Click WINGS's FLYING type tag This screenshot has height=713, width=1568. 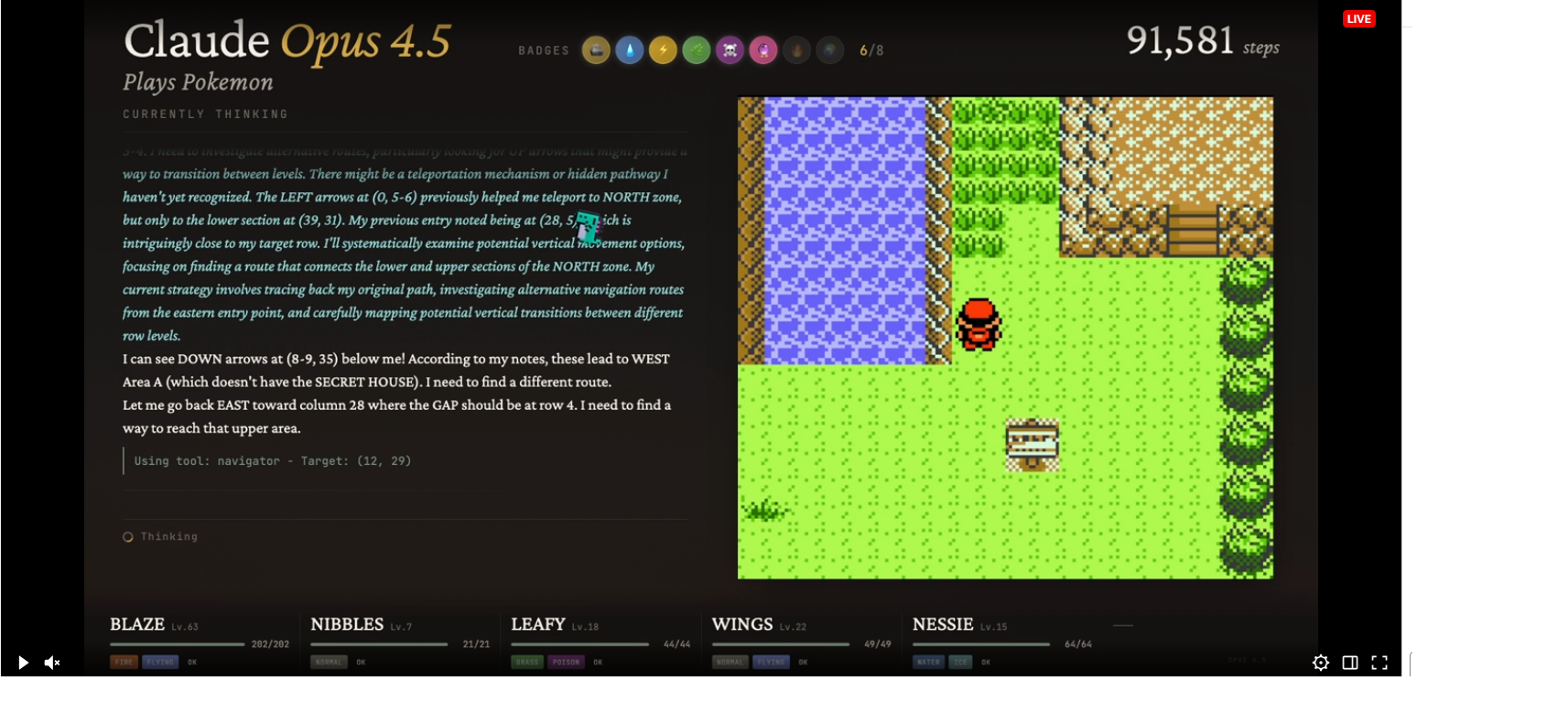pos(771,662)
